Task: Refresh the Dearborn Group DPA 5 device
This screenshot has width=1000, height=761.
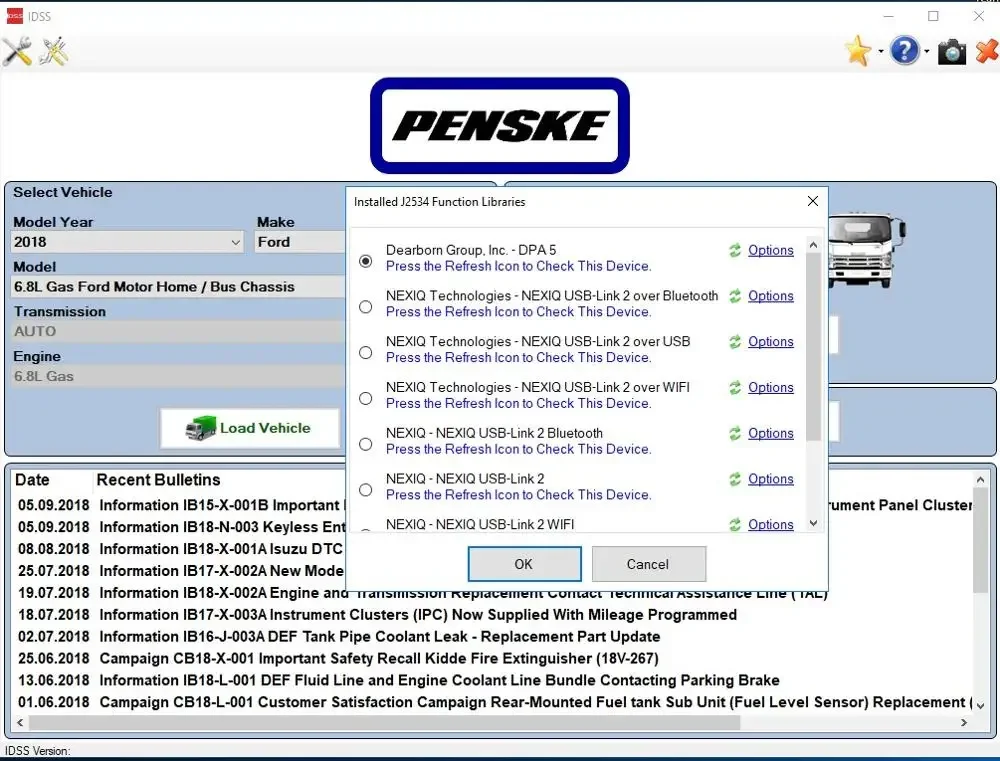Action: click(x=735, y=250)
